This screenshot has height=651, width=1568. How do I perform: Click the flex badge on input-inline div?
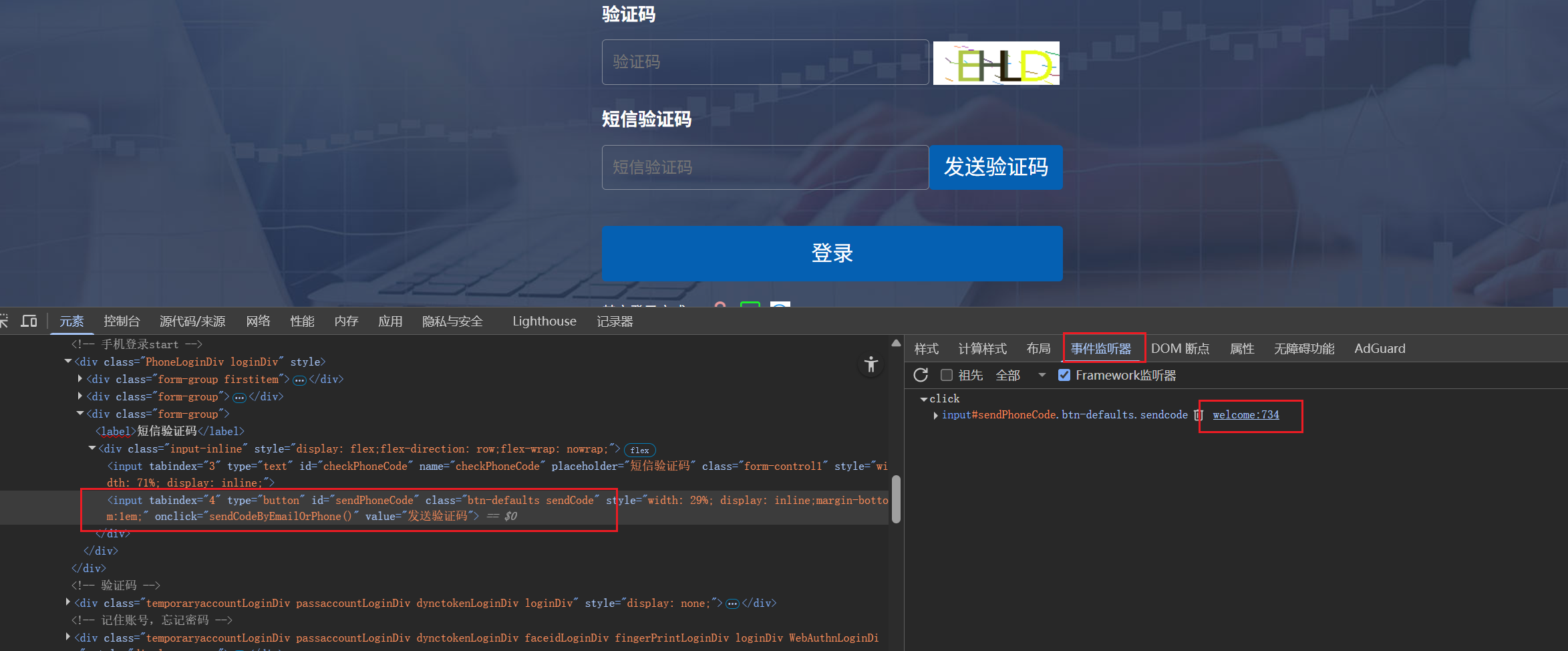(x=639, y=450)
